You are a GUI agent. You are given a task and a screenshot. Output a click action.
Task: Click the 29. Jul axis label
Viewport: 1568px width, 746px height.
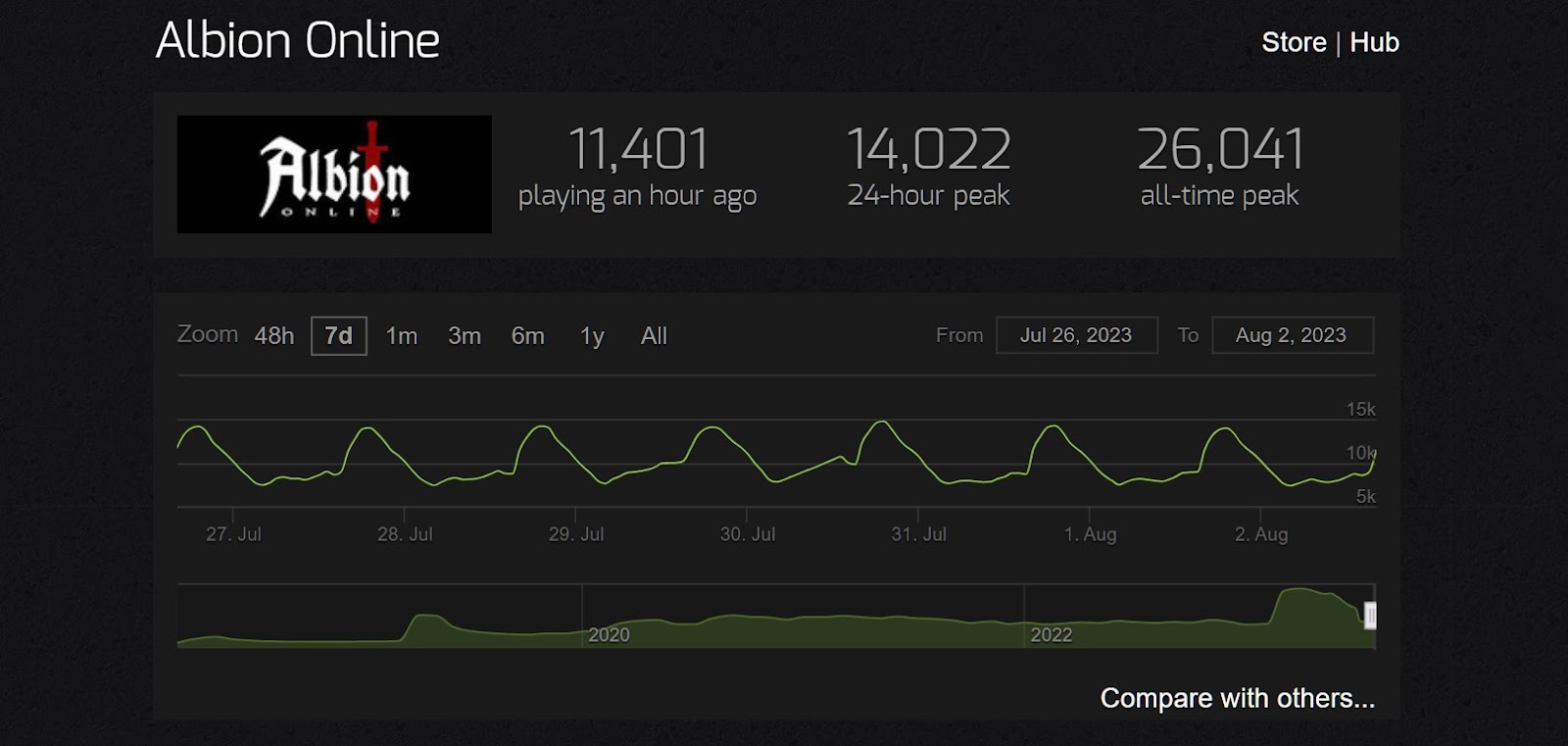click(576, 534)
